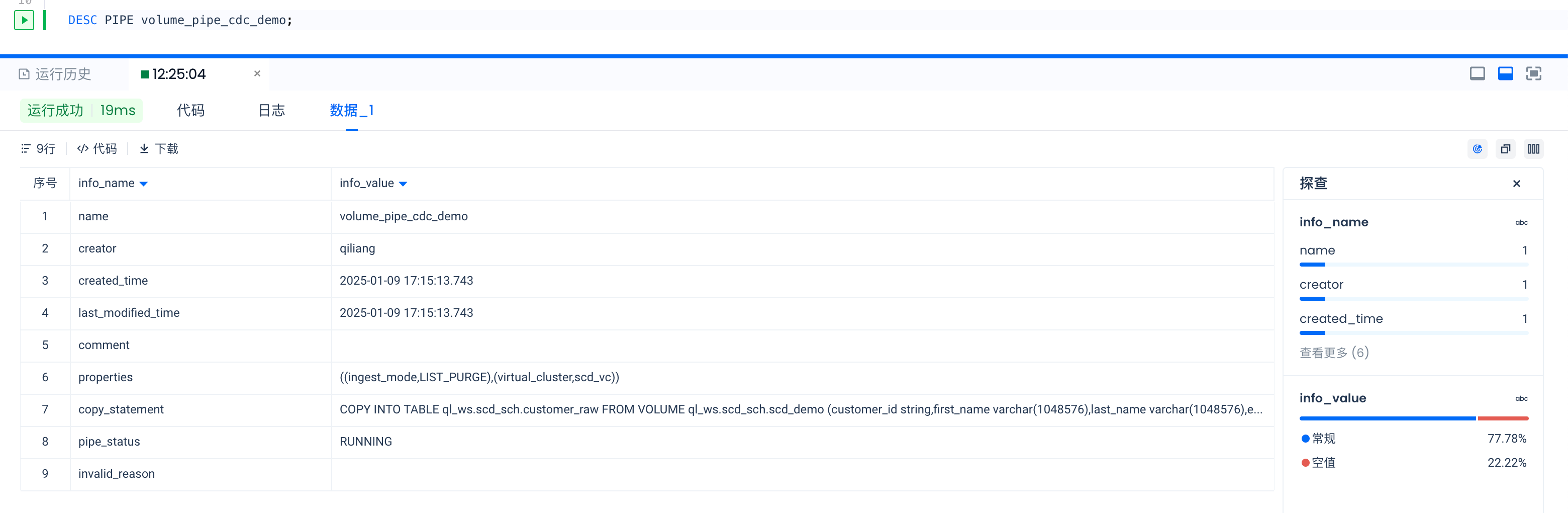
Task: Open the 运行历史 run history tab
Action: pos(56,74)
